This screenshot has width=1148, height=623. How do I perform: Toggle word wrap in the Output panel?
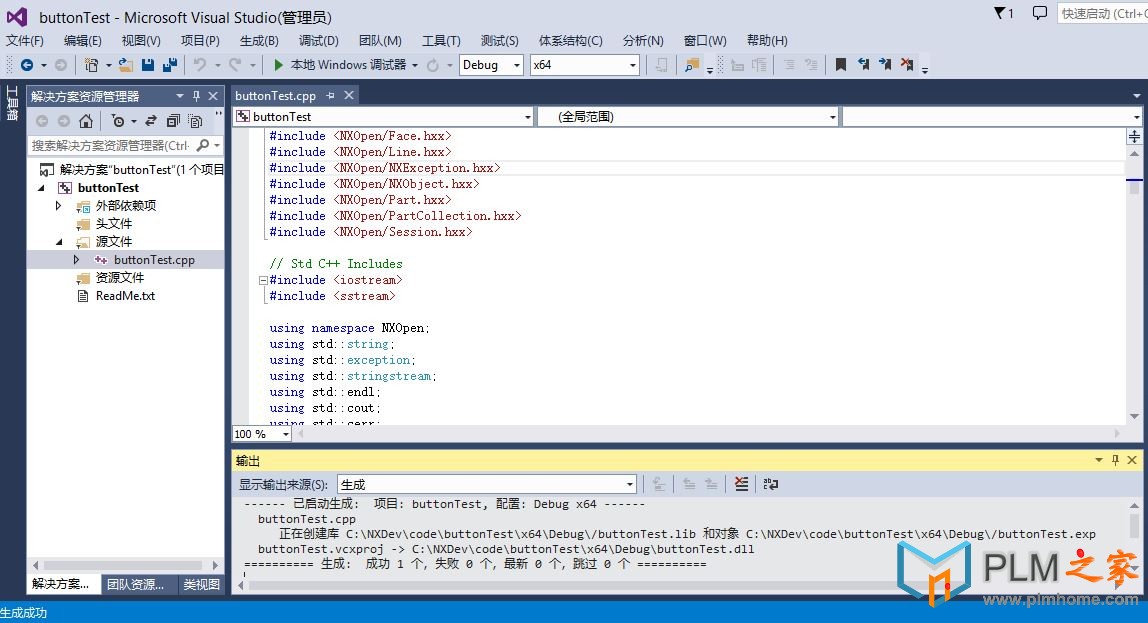click(x=771, y=484)
